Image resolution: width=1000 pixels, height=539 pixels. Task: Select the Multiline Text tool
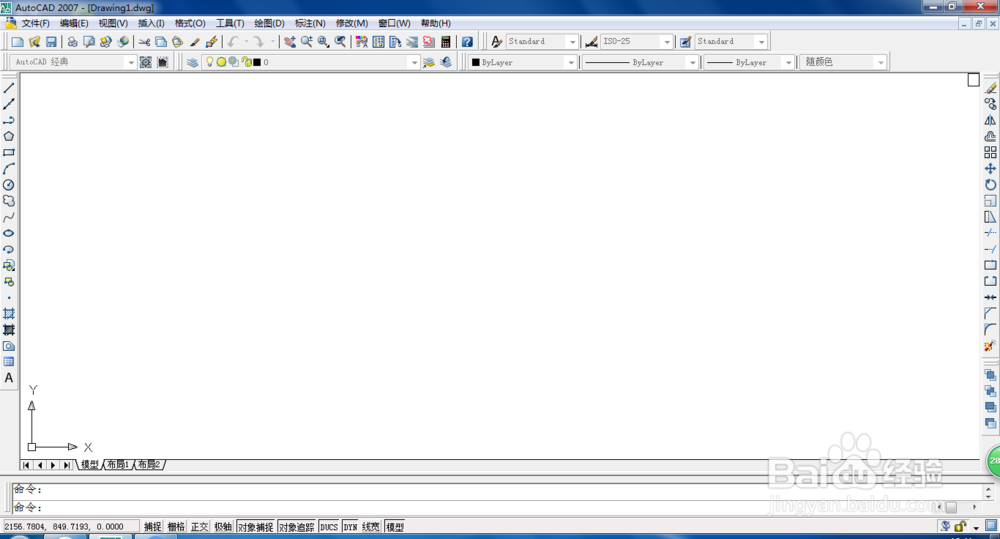click(9, 378)
